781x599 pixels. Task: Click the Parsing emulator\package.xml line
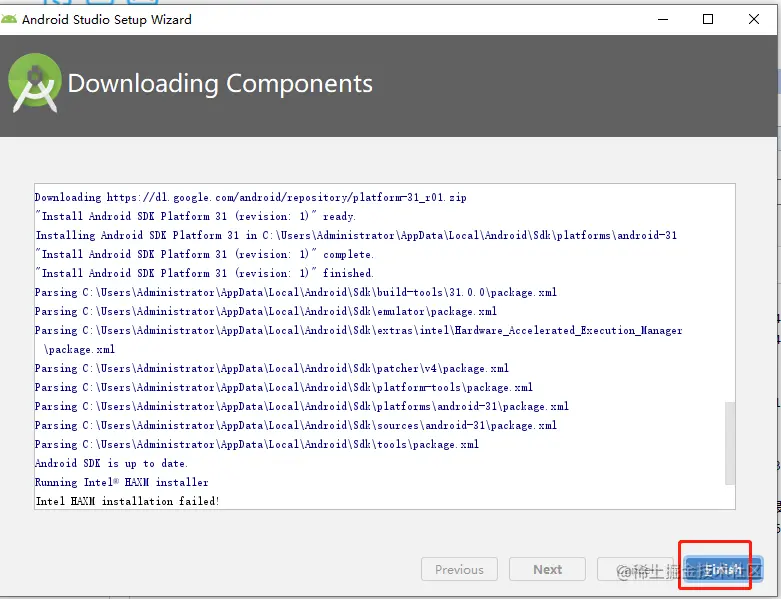266,311
